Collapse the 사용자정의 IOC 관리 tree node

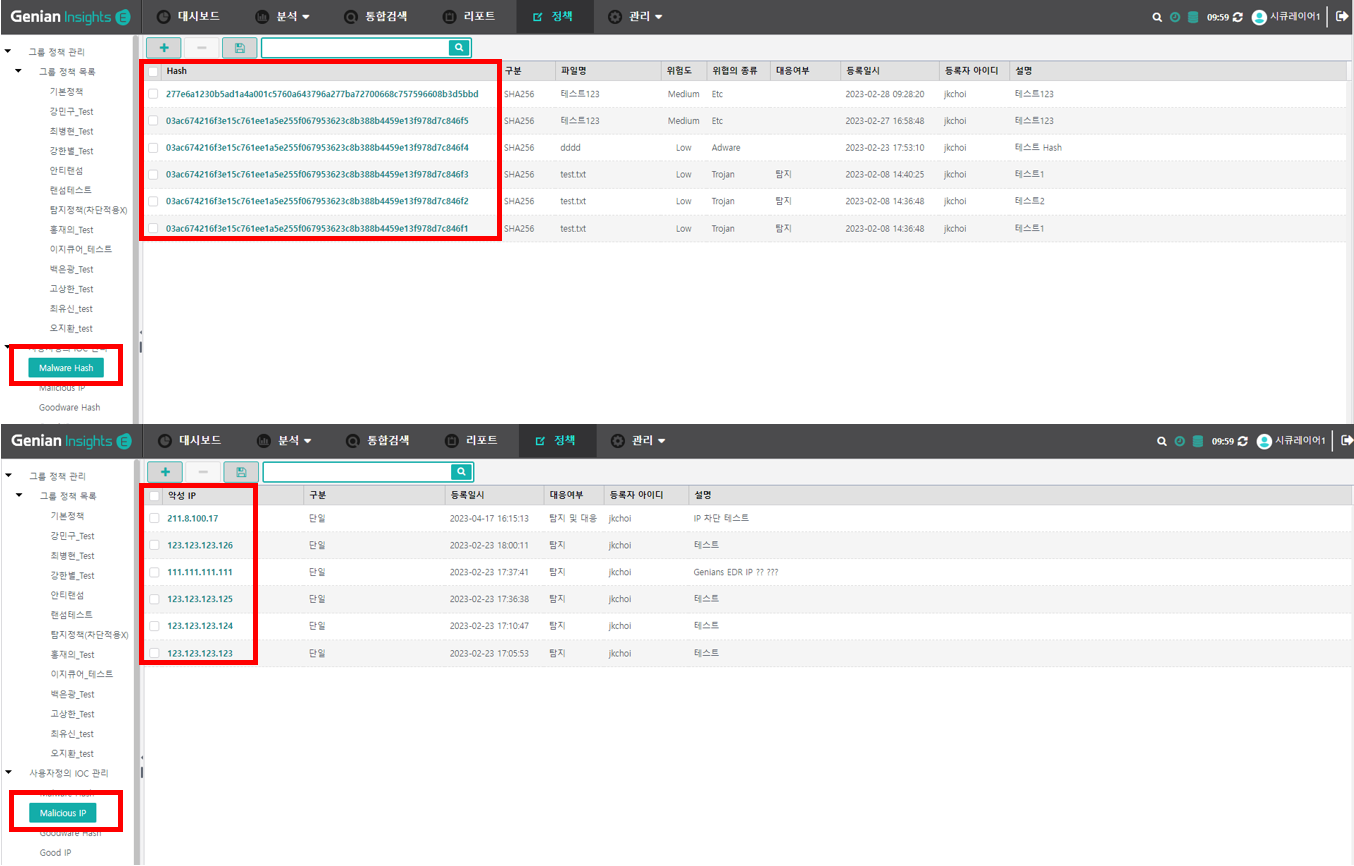click(8, 773)
